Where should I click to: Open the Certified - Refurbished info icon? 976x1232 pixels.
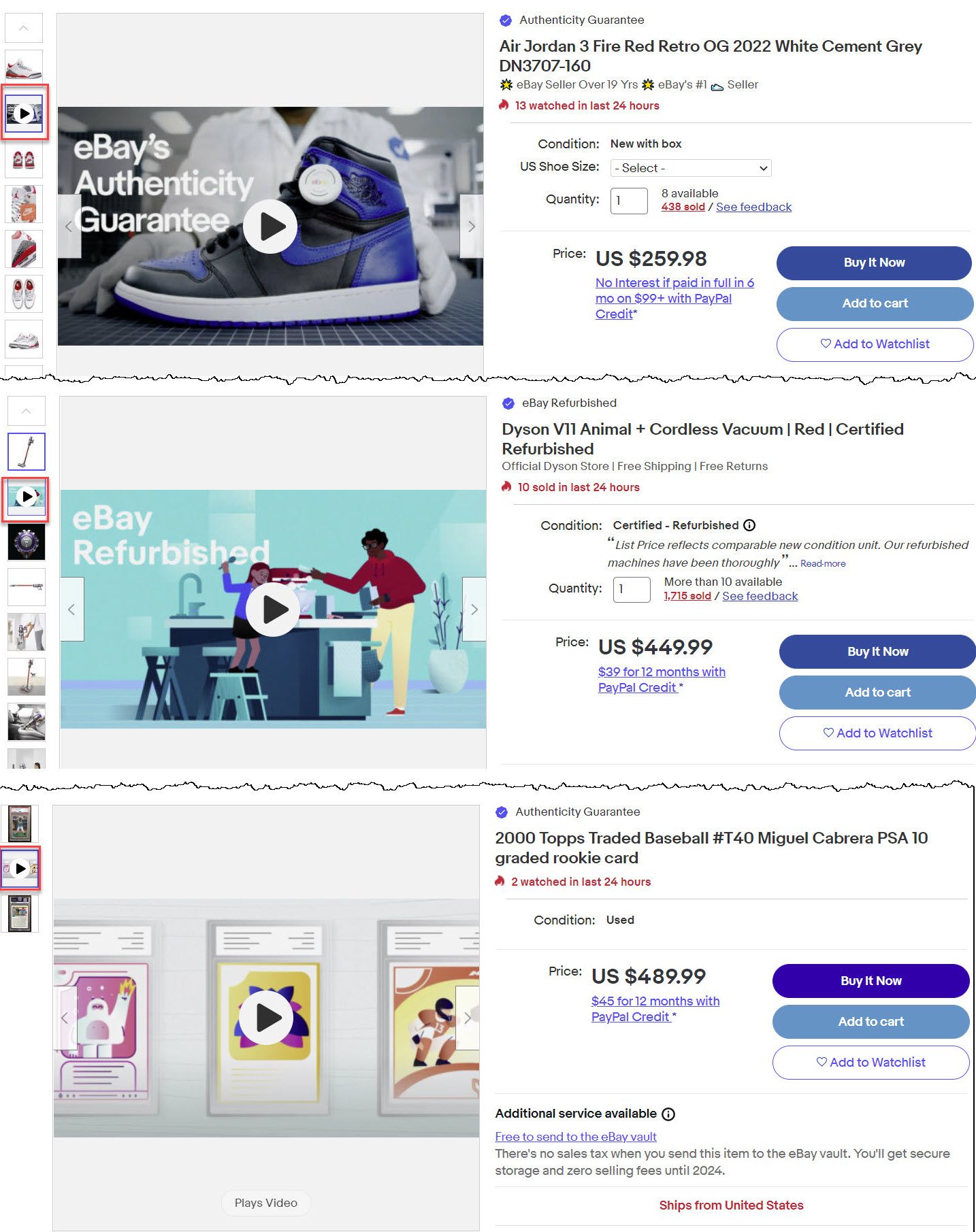coord(749,525)
